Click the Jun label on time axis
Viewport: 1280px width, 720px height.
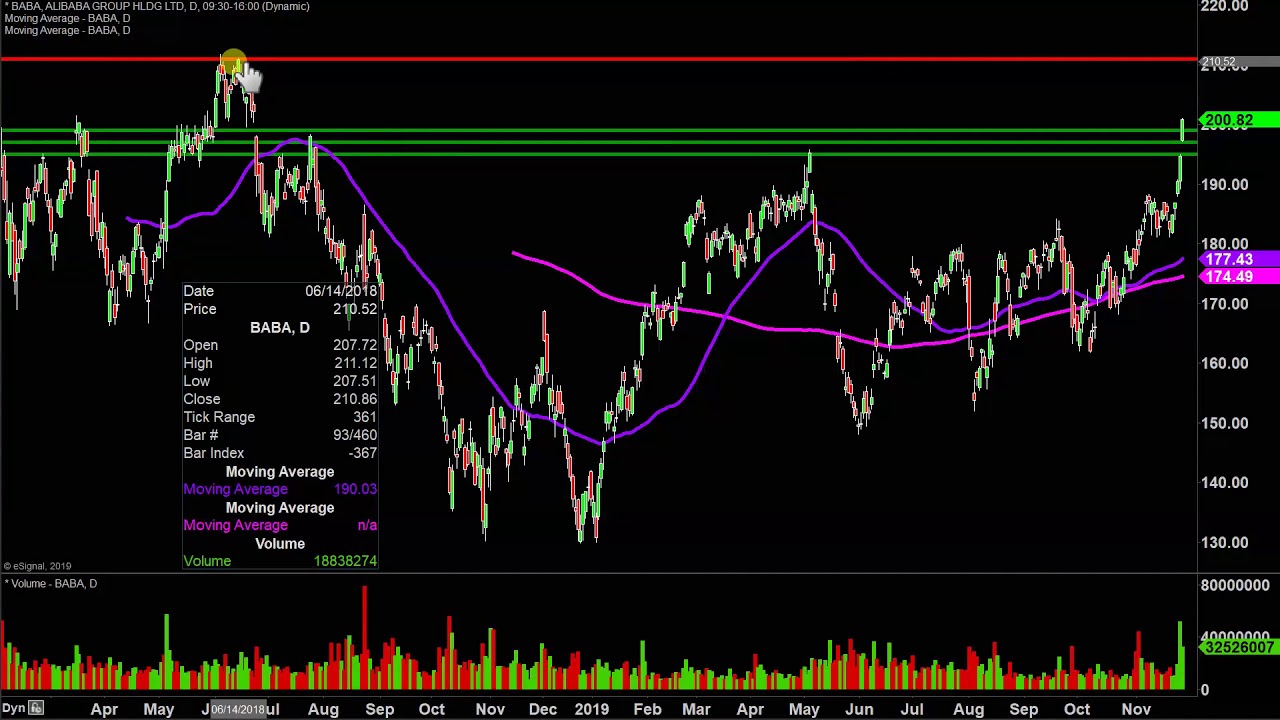tap(859, 709)
